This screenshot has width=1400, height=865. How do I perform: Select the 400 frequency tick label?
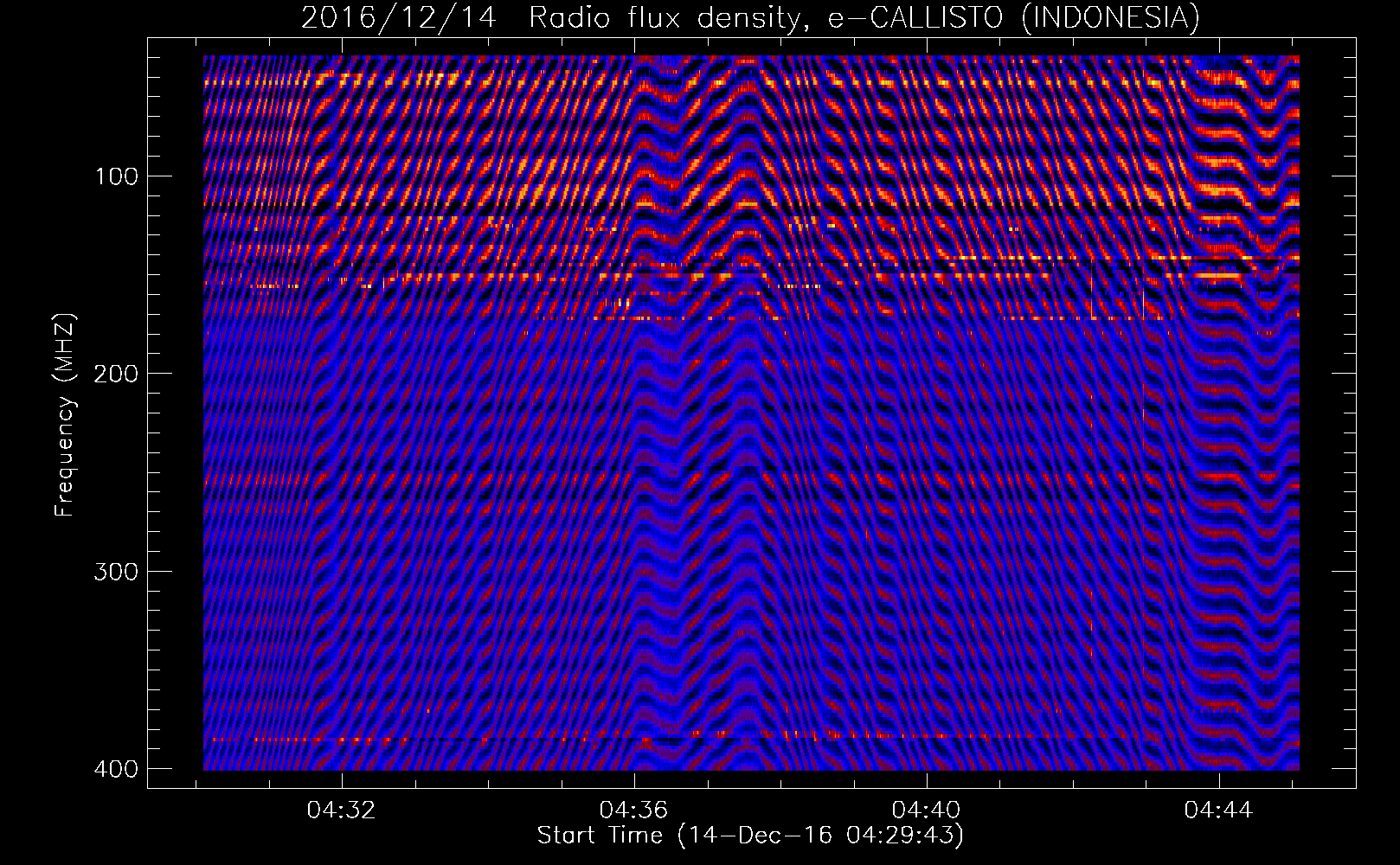pos(115,768)
